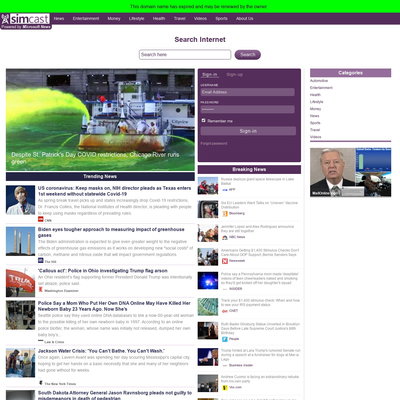Click the Sign-in button in login panel

(x=248, y=131)
